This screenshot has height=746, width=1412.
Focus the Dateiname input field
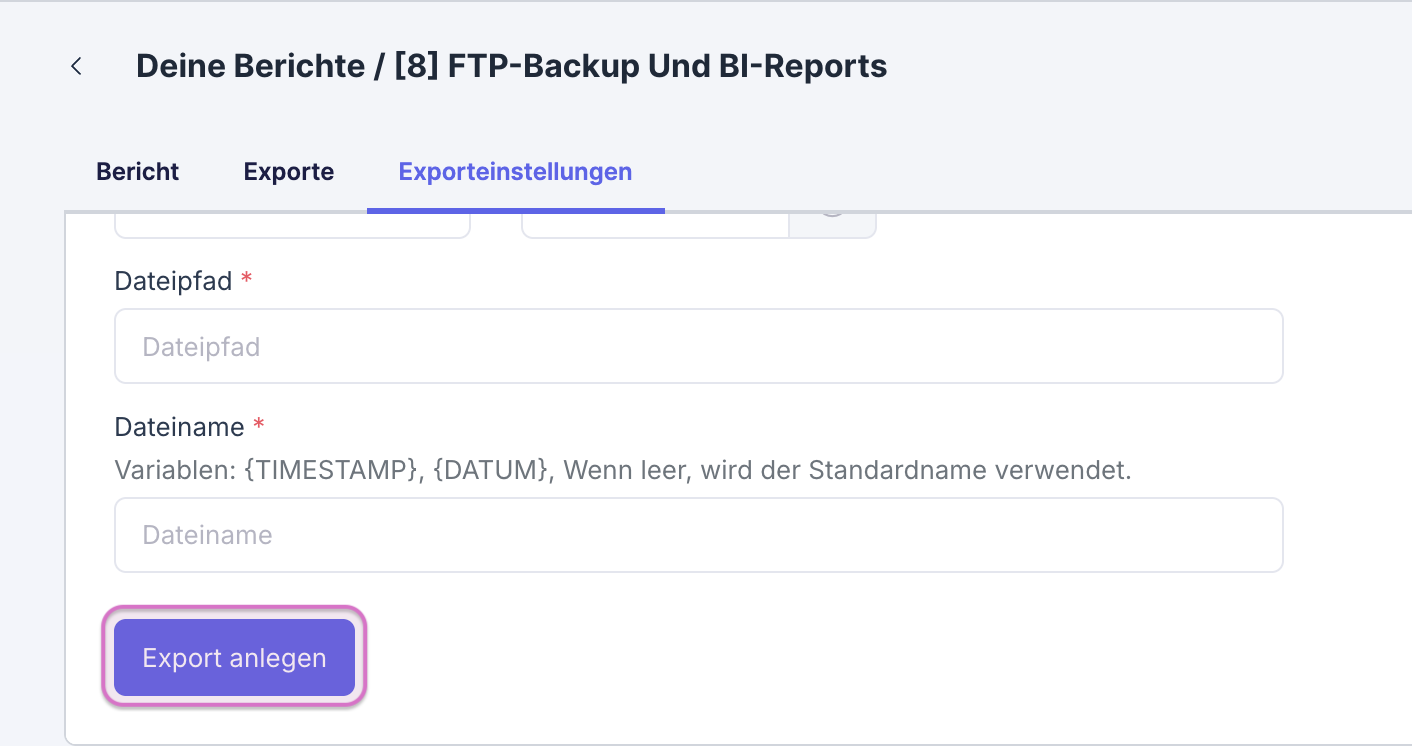pyautogui.click(x=698, y=534)
